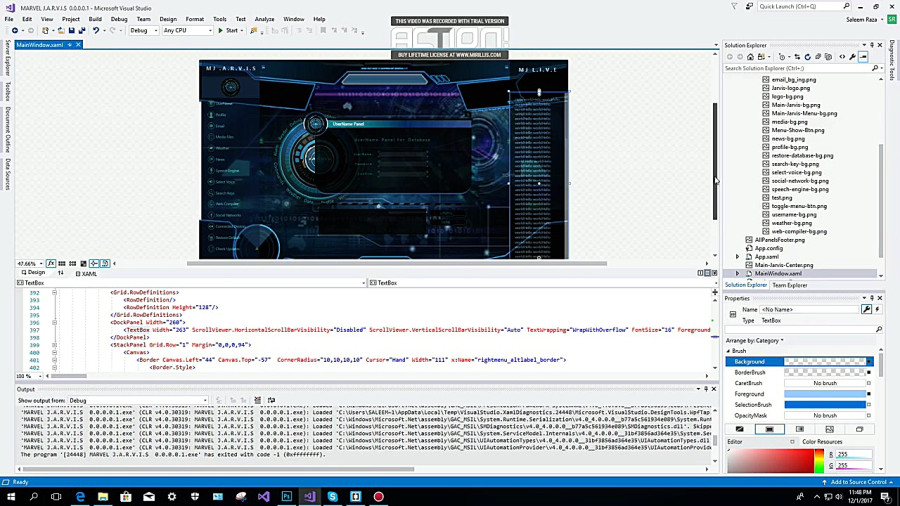Click the swap panes arrows icon
The height and width of the screenshot is (506, 900).
coord(61,274)
